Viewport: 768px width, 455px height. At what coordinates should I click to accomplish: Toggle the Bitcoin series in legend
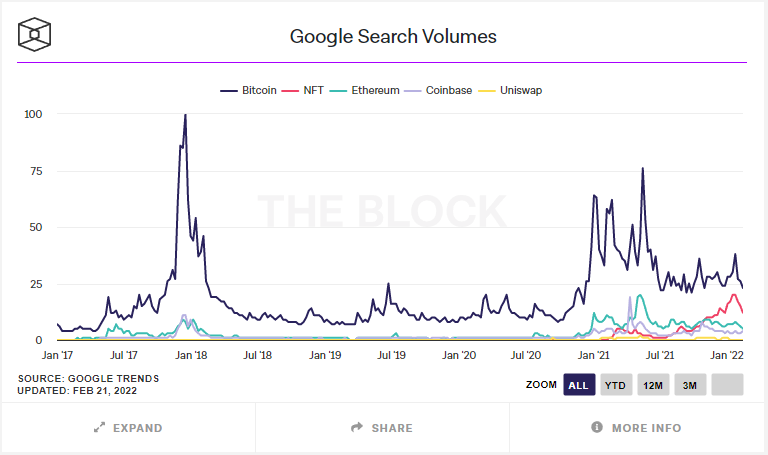pyautogui.click(x=248, y=91)
